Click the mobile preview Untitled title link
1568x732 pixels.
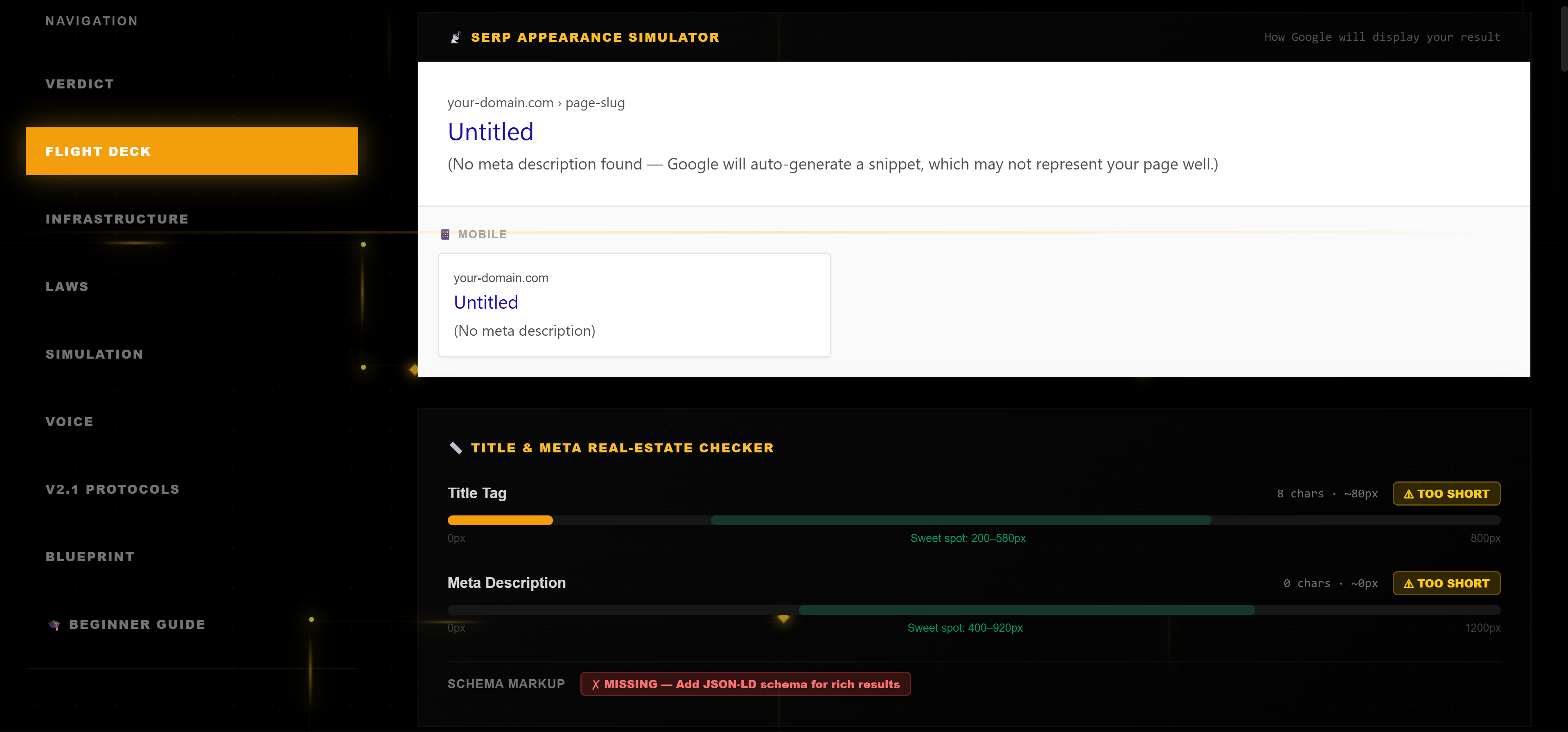tap(486, 303)
